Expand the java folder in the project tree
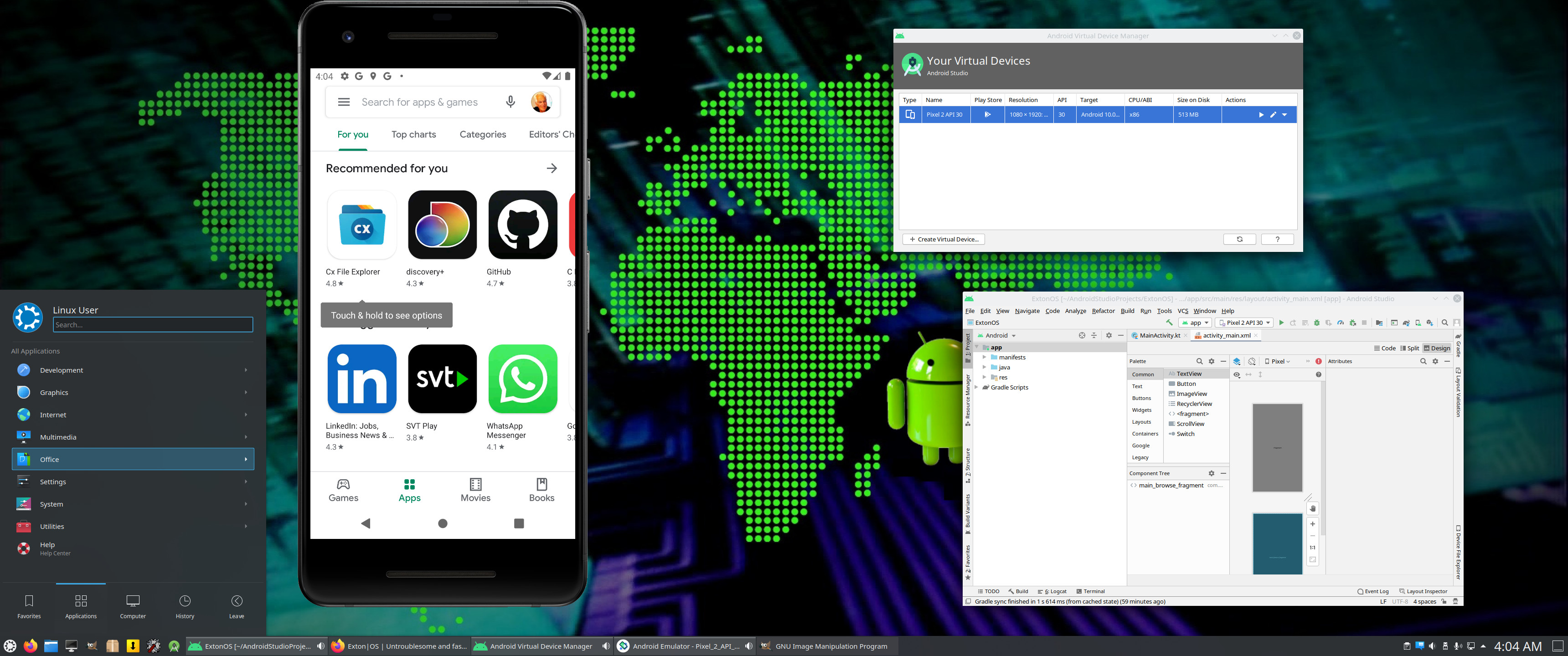 click(x=984, y=367)
